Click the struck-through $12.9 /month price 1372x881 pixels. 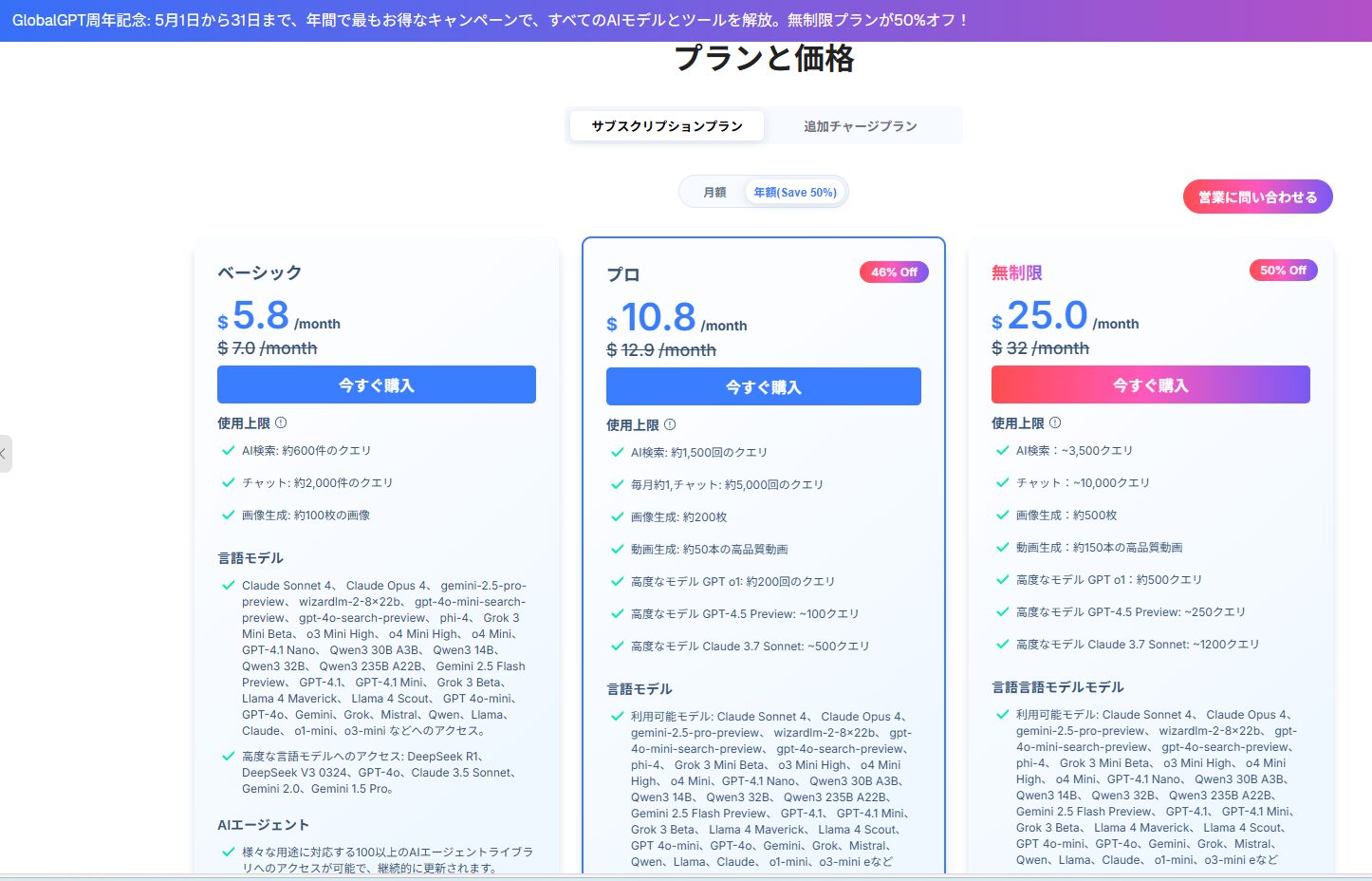click(661, 350)
